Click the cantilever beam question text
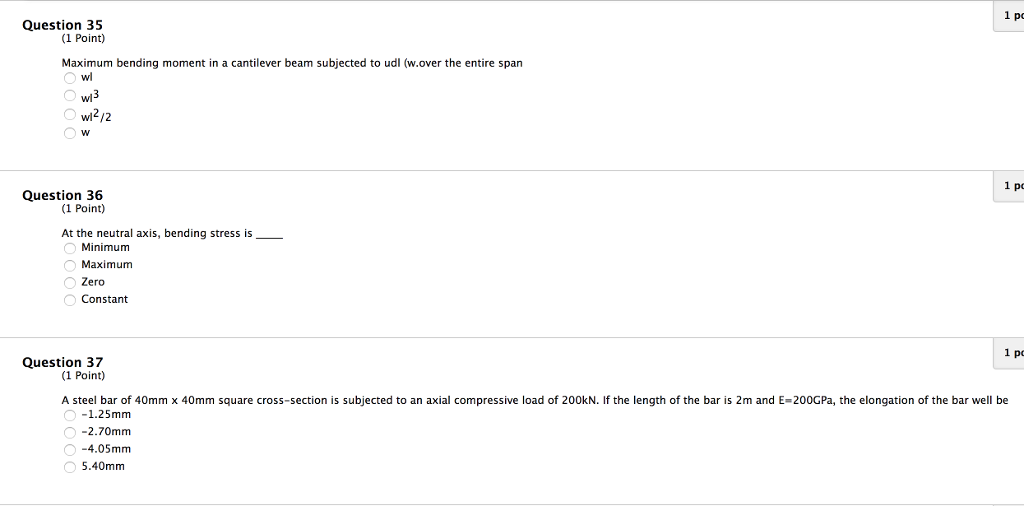The image size is (1024, 506). 292,63
